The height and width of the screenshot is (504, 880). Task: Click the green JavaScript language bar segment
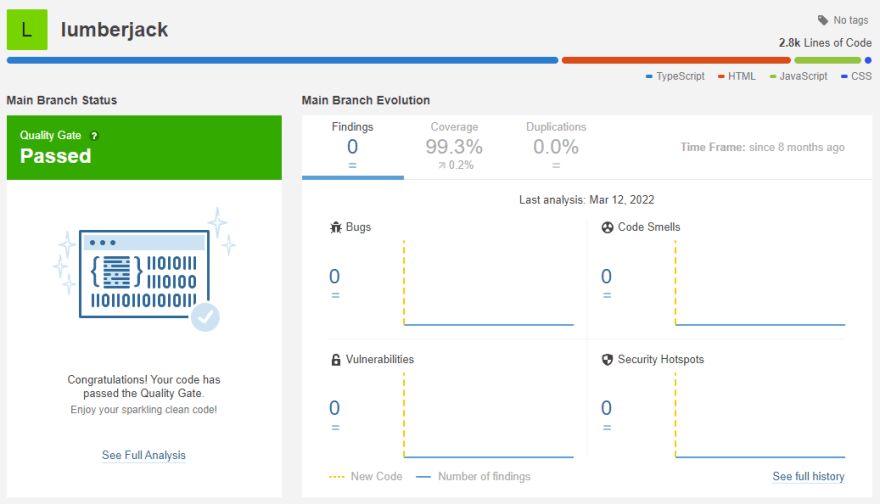(x=827, y=60)
